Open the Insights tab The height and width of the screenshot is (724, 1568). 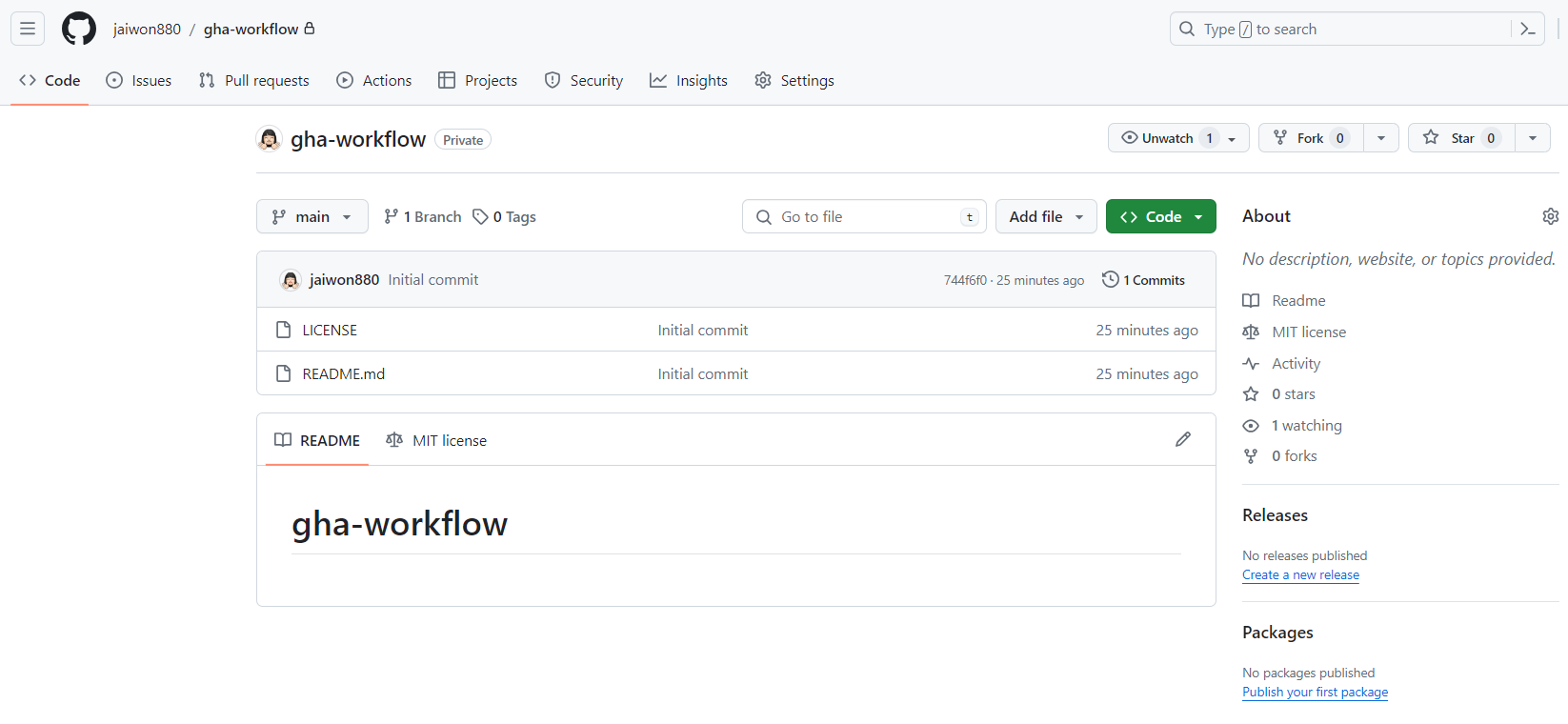689,80
